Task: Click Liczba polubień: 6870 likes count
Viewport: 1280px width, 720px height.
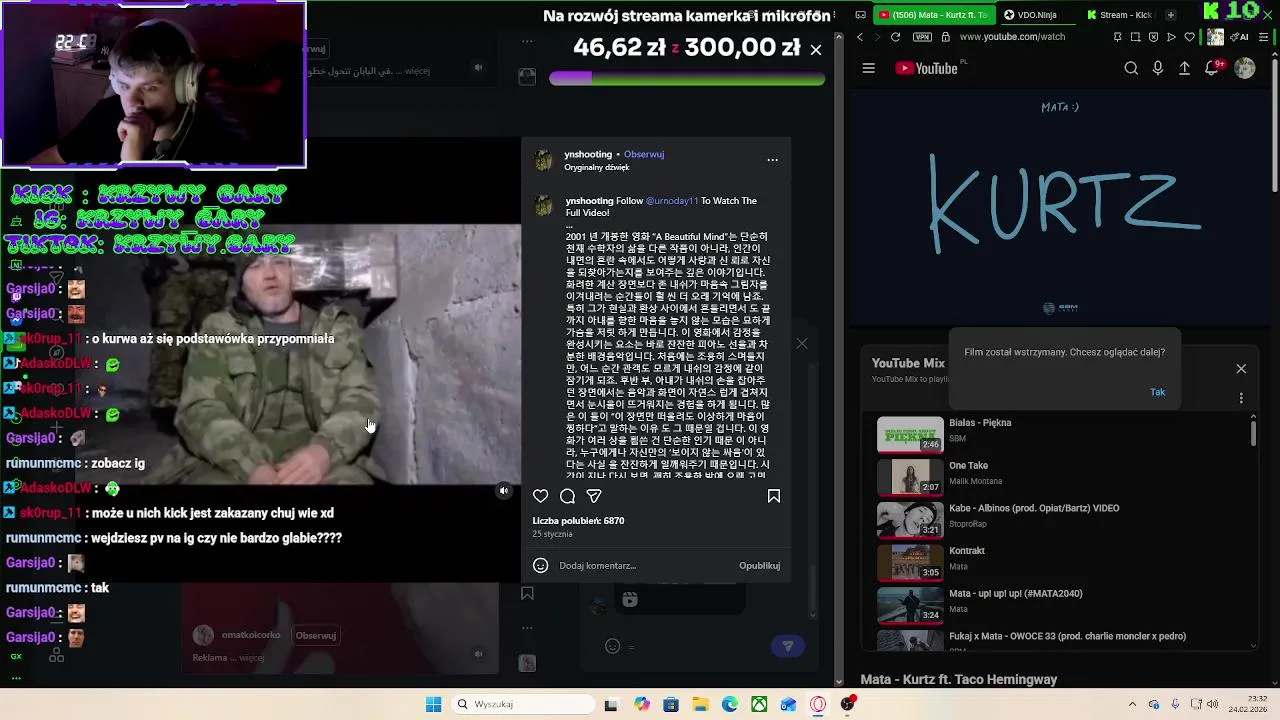Action: click(578, 521)
